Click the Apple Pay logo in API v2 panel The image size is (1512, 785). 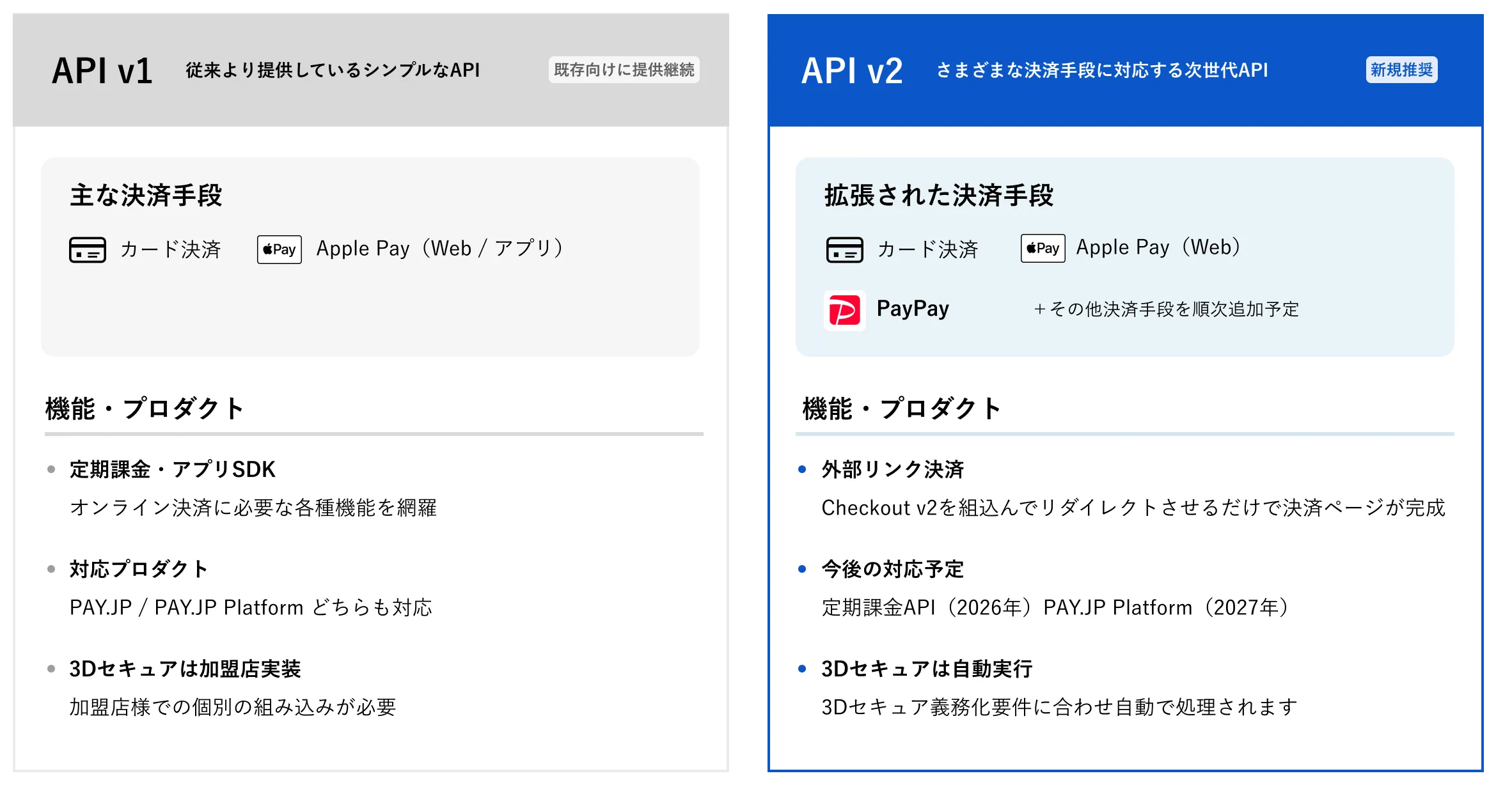click(1043, 248)
